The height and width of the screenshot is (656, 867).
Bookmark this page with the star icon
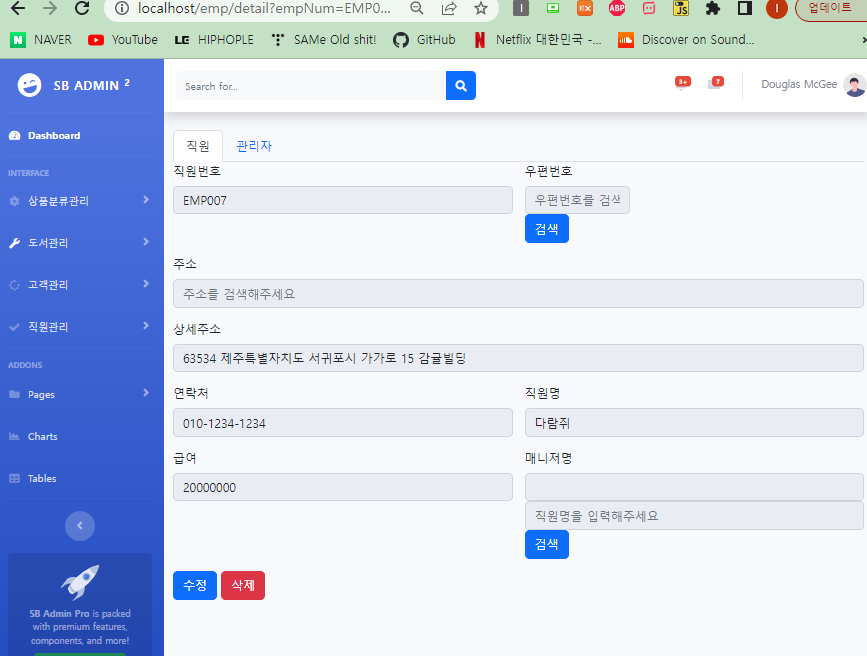[x=481, y=8]
